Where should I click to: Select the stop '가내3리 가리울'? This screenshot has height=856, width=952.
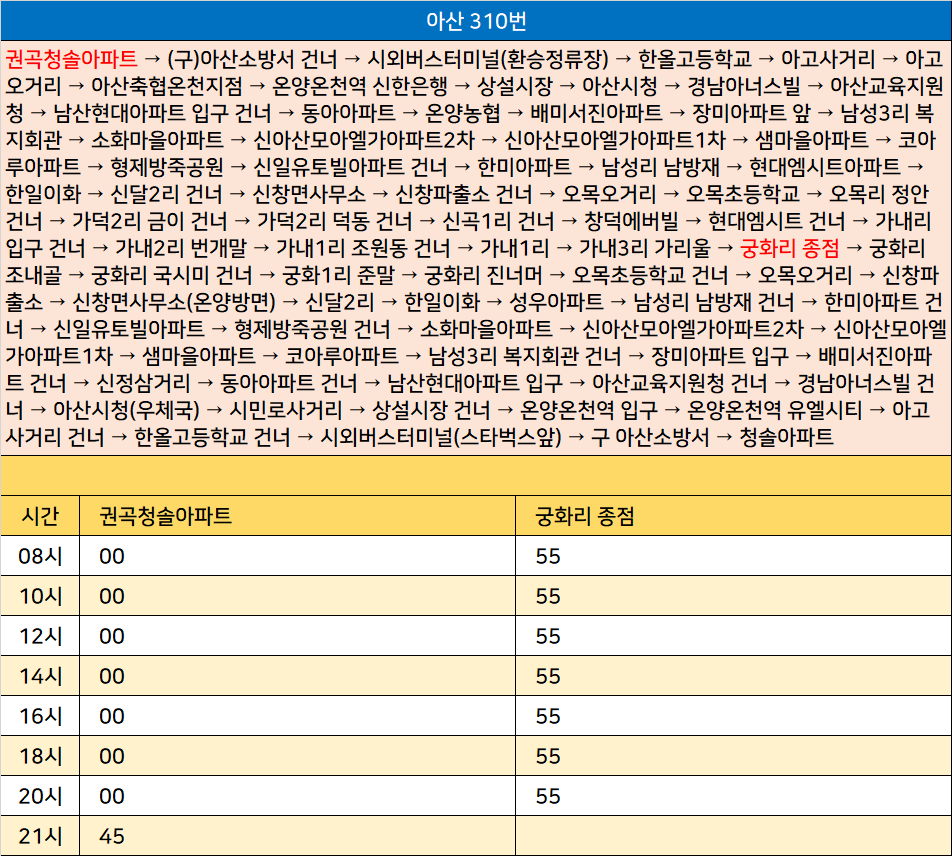[645, 248]
